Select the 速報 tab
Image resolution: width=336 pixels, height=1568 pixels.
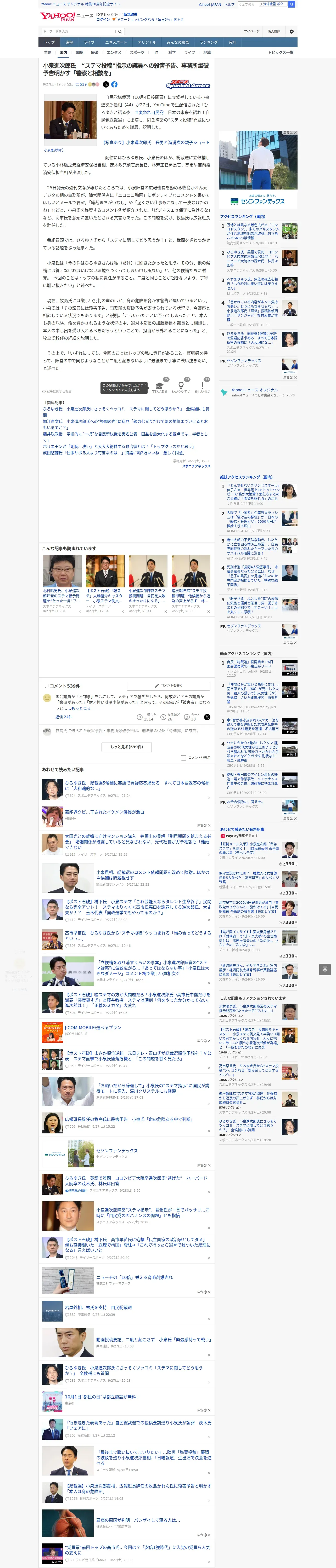(69, 43)
